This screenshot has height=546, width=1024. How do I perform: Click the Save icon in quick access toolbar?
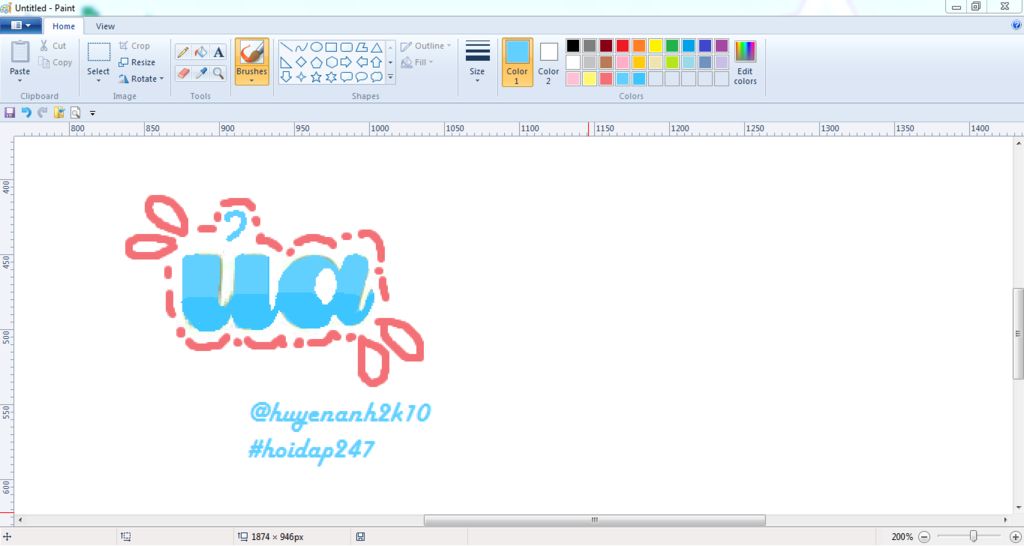10,113
